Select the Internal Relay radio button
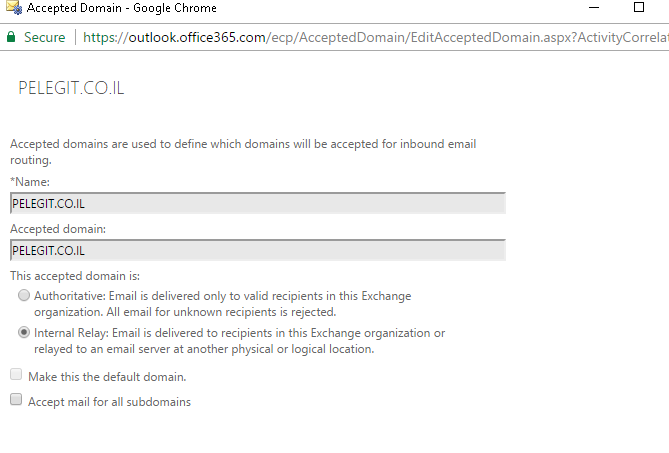669x453 pixels. [24, 332]
